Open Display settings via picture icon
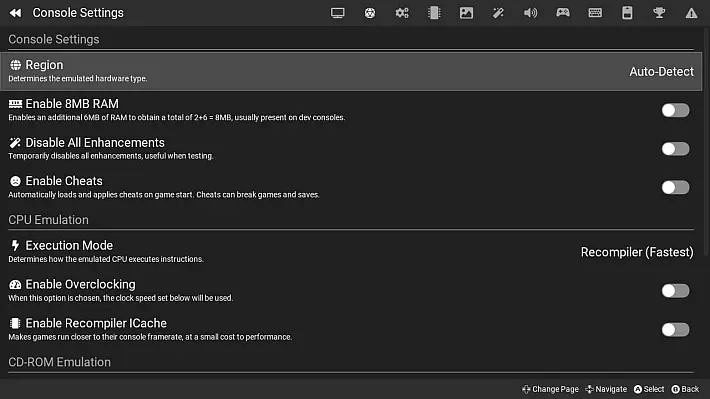The width and height of the screenshot is (710, 399). (466, 13)
